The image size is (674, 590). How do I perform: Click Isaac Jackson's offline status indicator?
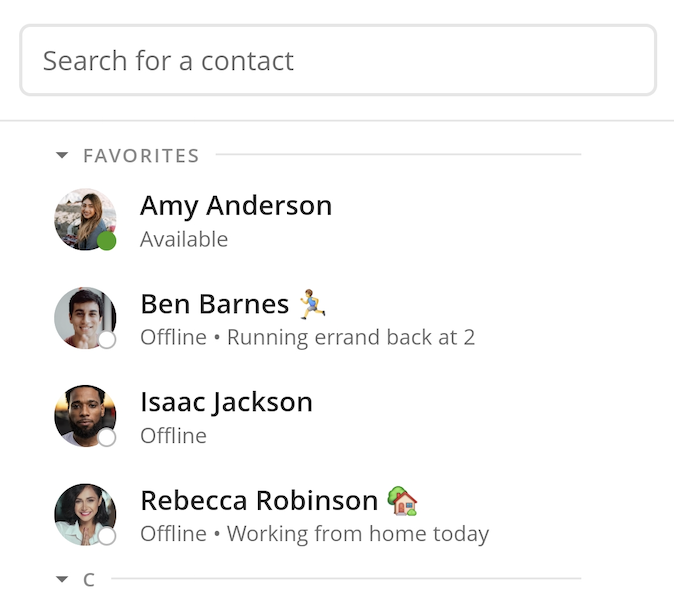tap(107, 437)
